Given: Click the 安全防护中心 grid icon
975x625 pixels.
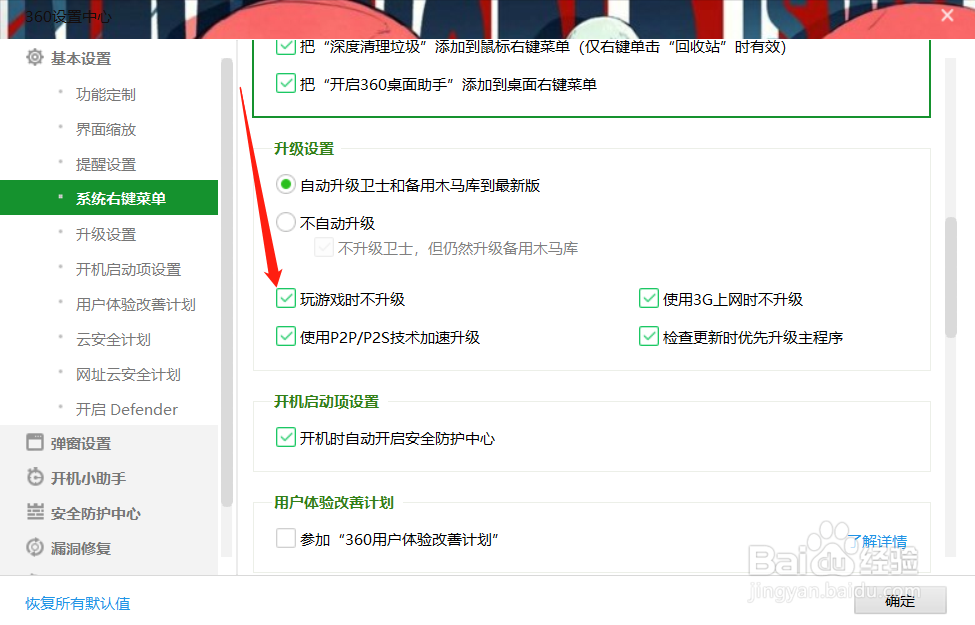Looking at the screenshot, I should pos(35,512).
